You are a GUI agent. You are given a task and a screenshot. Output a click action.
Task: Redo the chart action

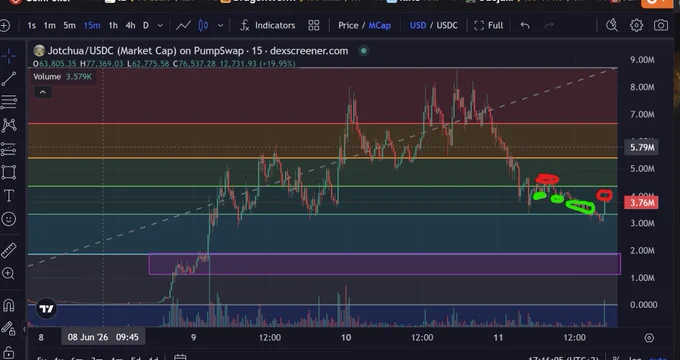[x=549, y=26]
